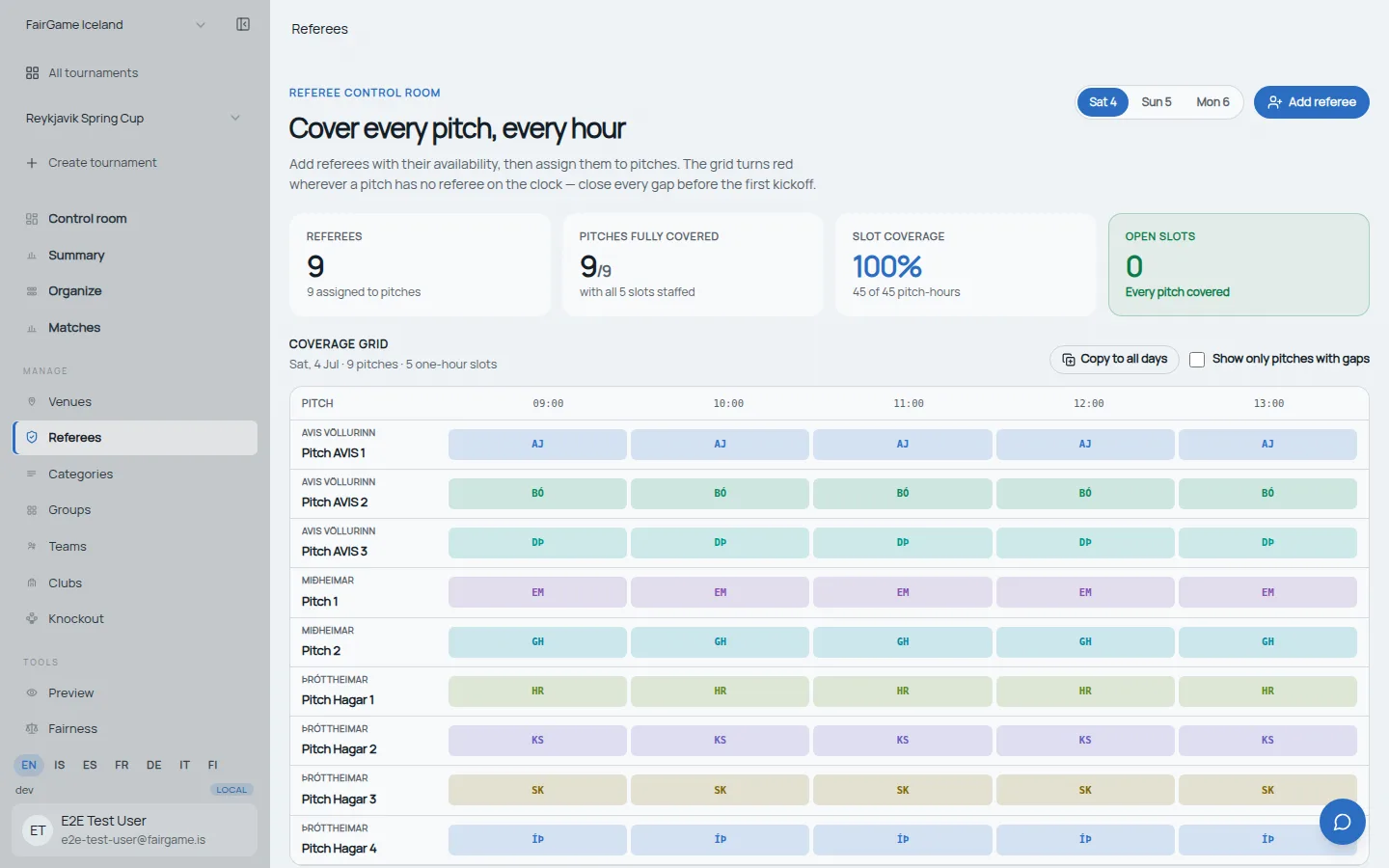Click the Add referee button
1389x868 pixels.
1312,102
